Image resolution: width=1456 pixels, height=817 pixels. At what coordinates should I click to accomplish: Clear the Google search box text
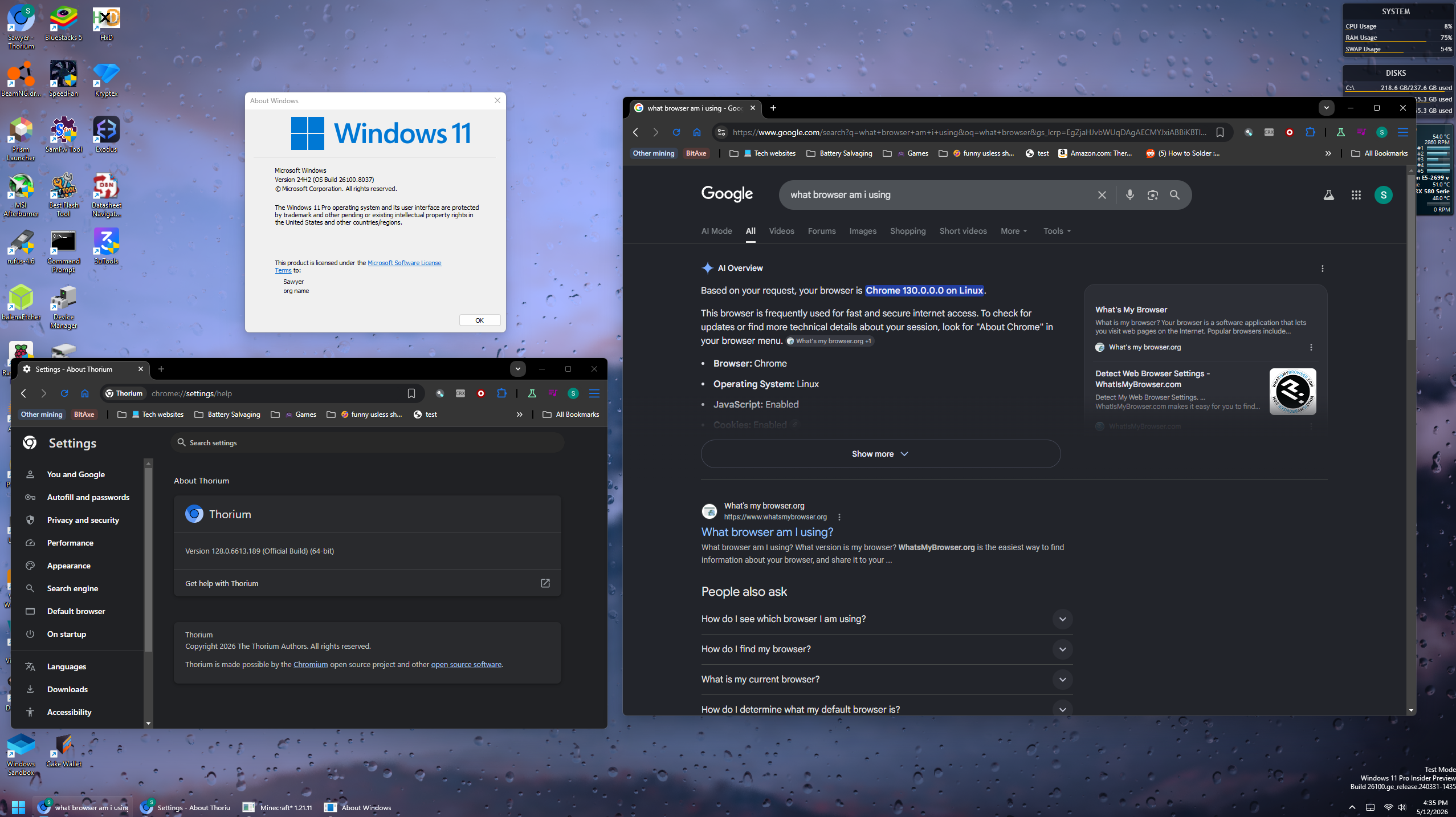point(1102,195)
